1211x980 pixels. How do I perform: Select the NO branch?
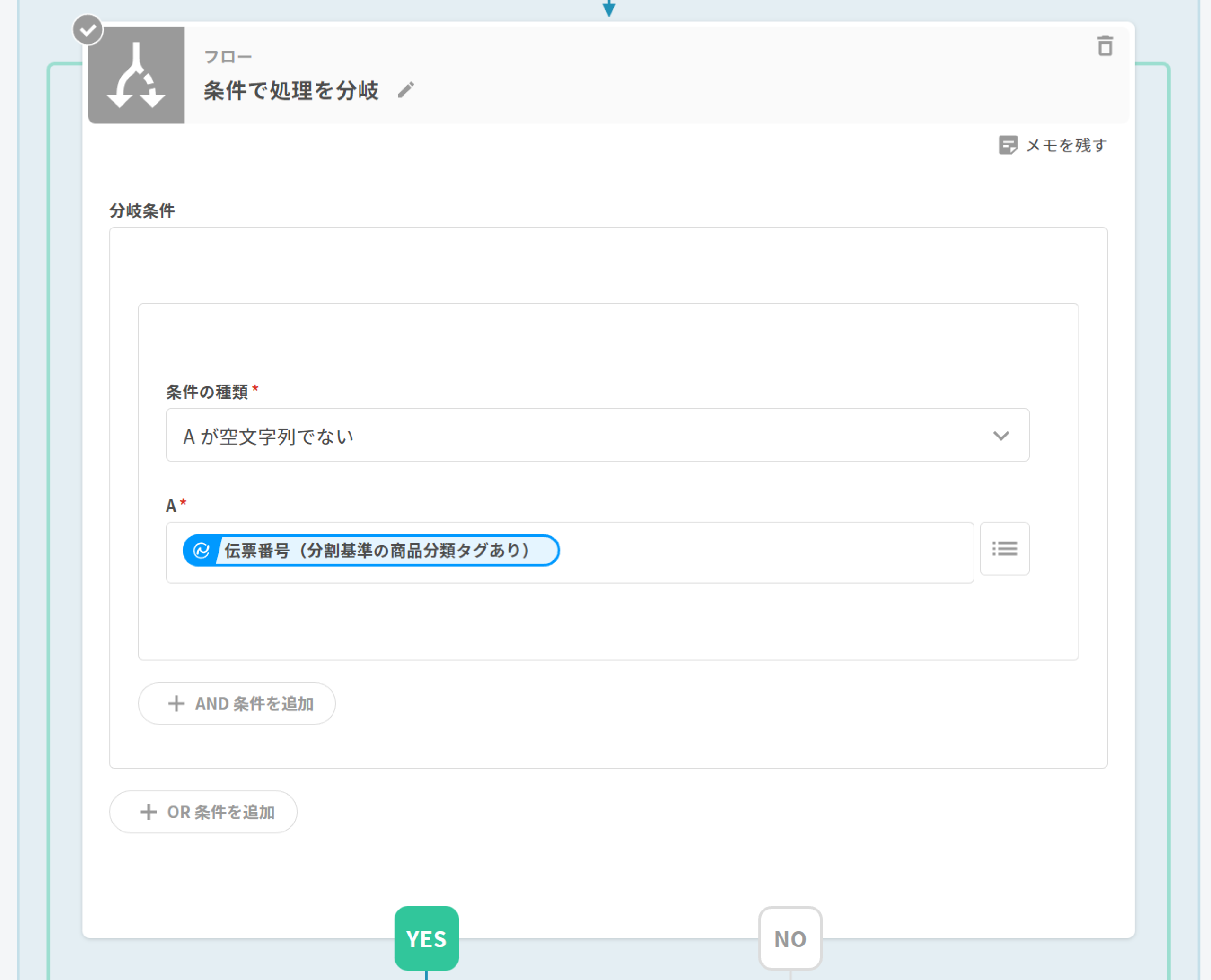pos(790,938)
